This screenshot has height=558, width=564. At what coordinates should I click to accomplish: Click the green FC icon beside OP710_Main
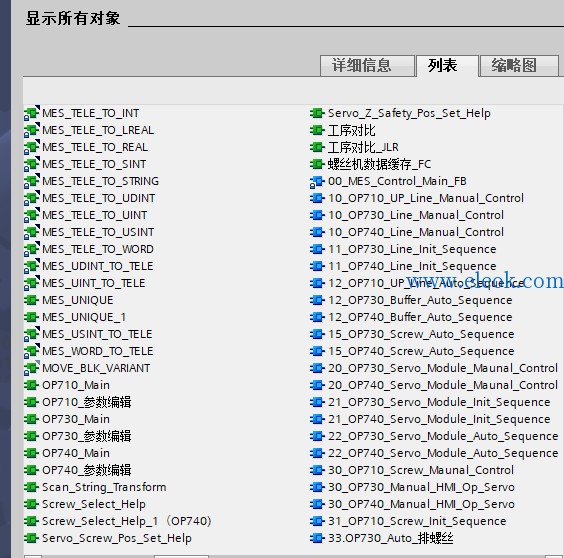[x=31, y=385]
